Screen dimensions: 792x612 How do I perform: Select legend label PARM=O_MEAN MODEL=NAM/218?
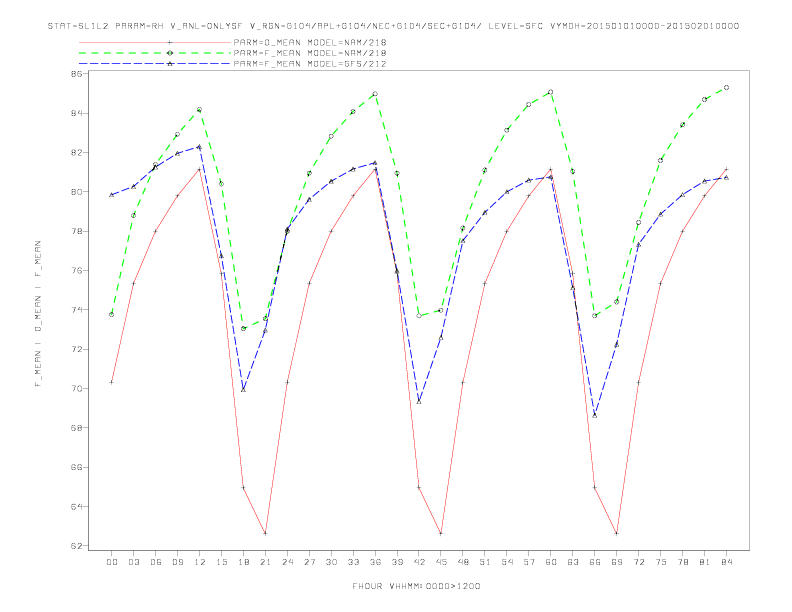pyautogui.click(x=310, y=42)
